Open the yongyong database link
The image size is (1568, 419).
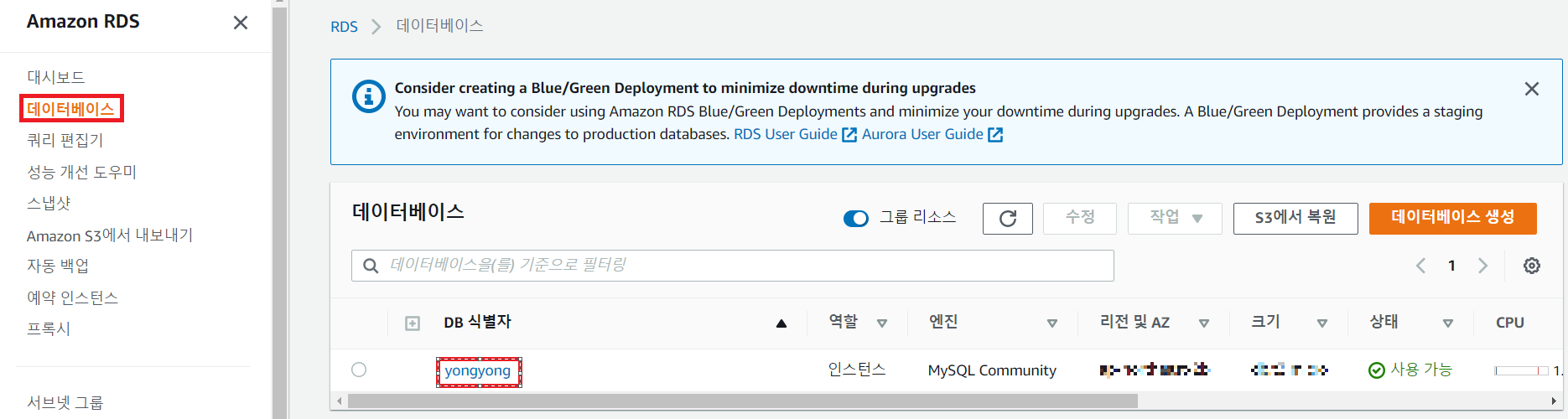pos(478,371)
